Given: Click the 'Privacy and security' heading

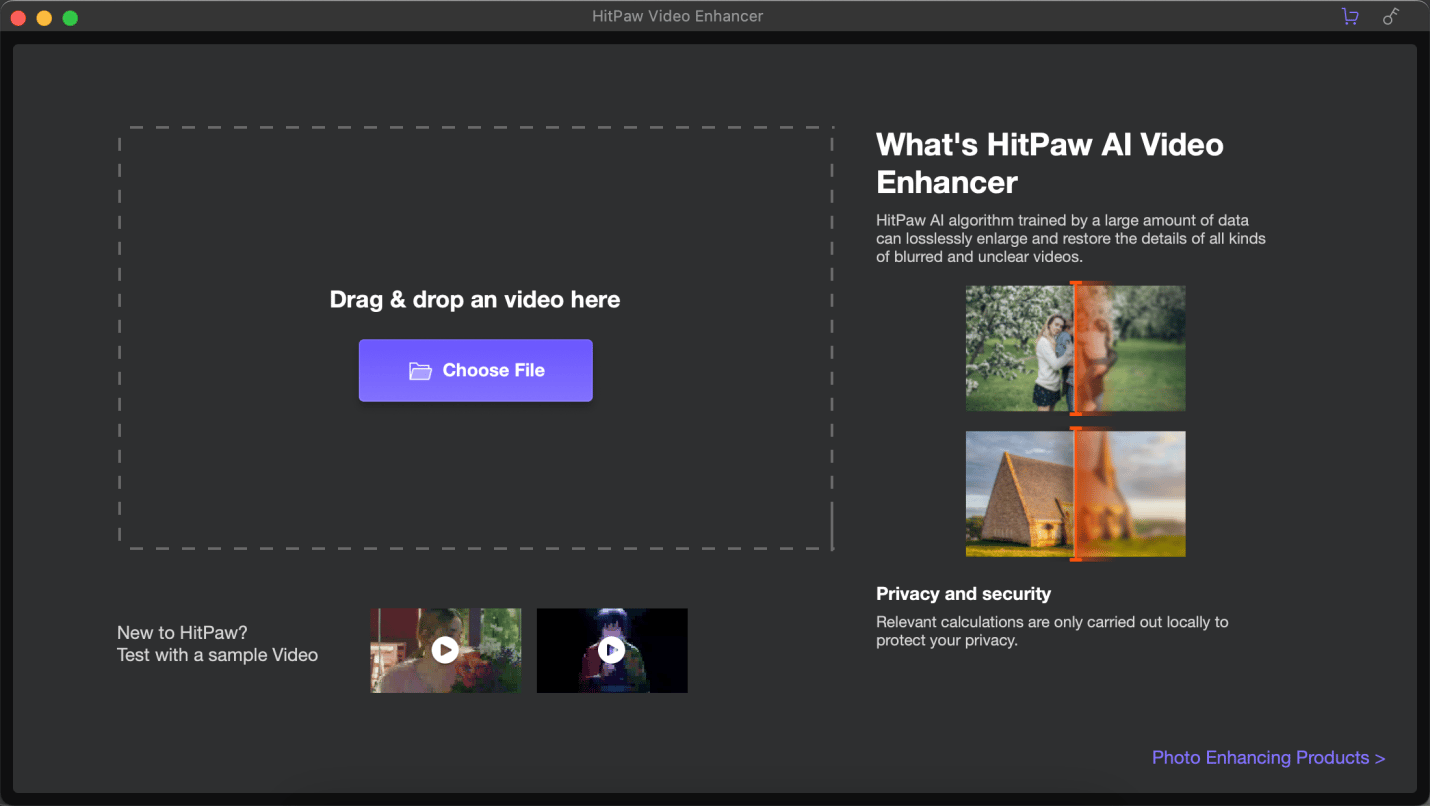Looking at the screenshot, I should pyautogui.click(x=963, y=594).
